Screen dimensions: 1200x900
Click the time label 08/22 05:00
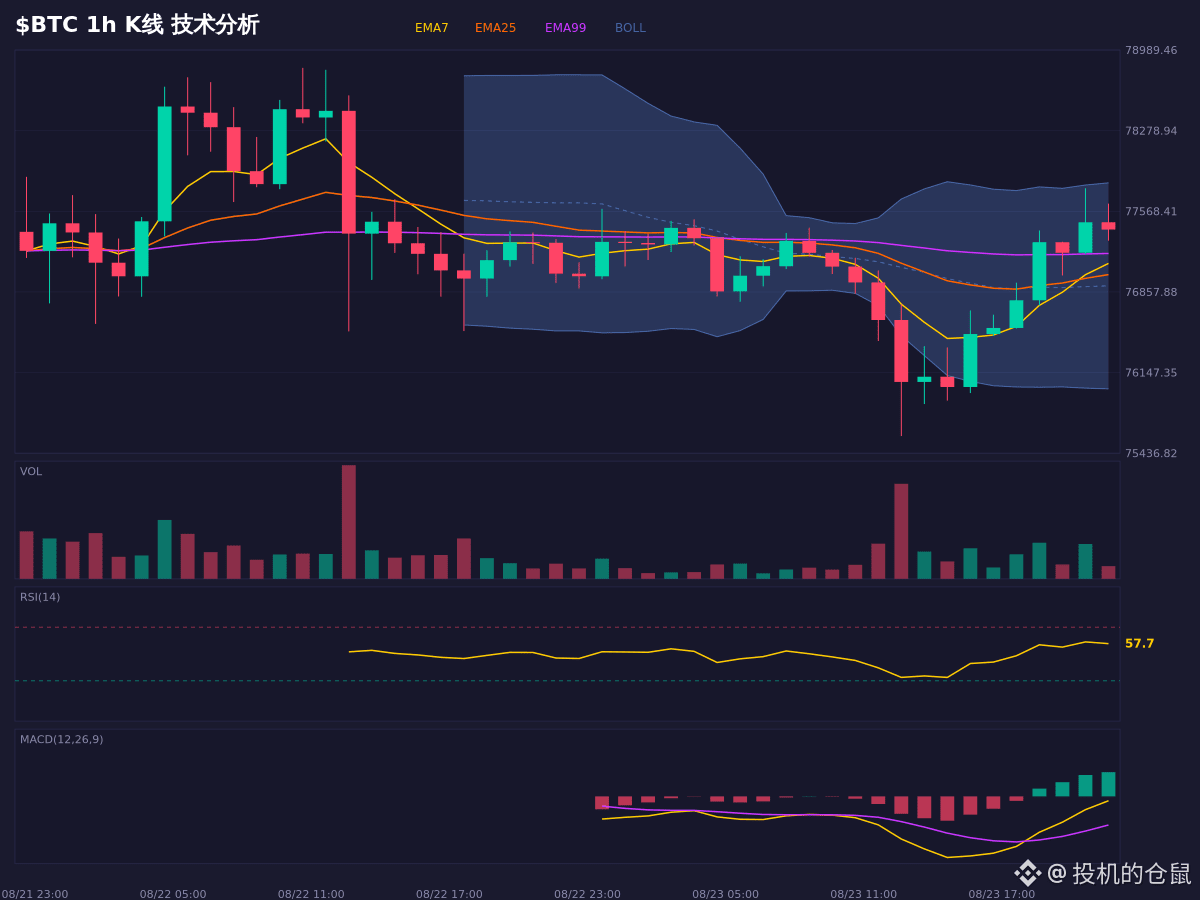(173, 894)
